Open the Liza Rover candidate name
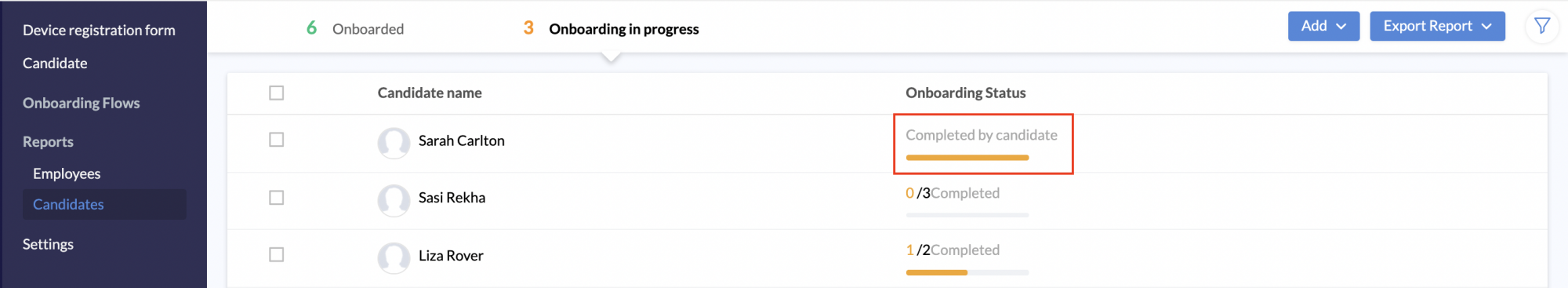The image size is (1568, 288). click(451, 255)
